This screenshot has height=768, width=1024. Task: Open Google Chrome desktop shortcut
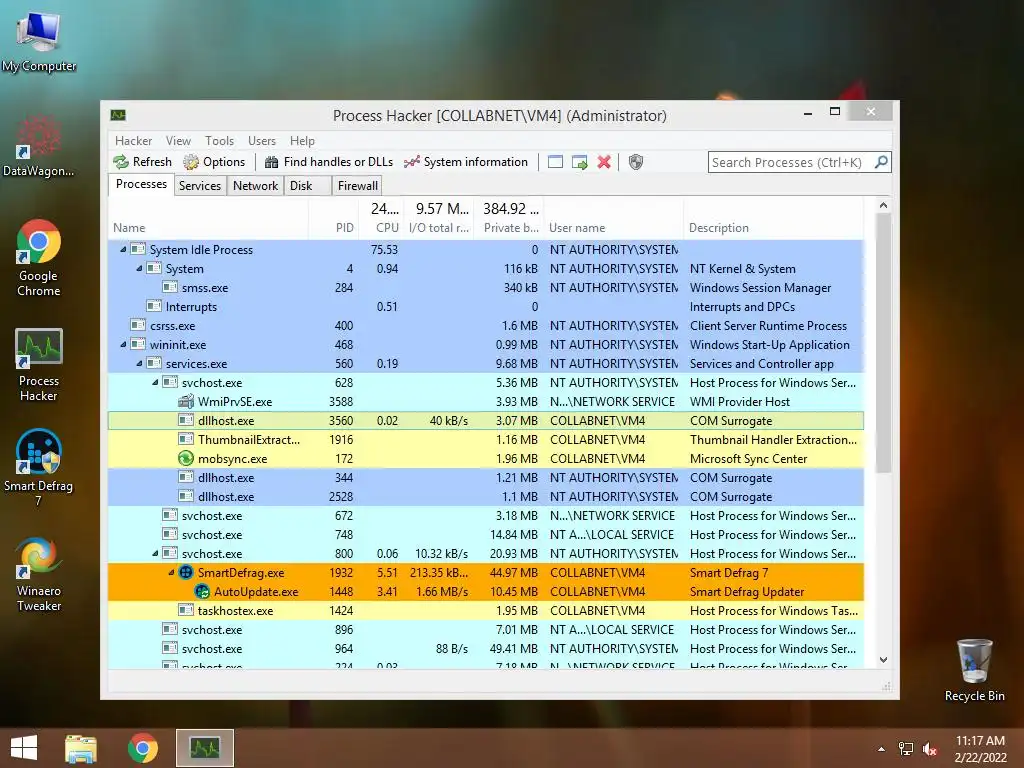[39, 259]
